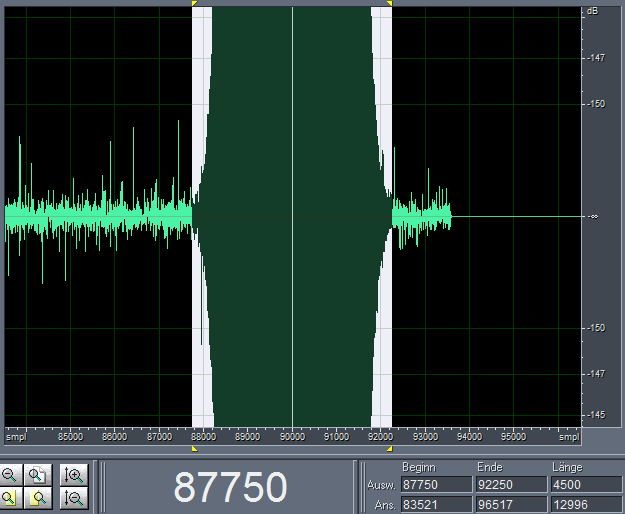
Task: Zoom to left edge of selection
Action: (10, 498)
